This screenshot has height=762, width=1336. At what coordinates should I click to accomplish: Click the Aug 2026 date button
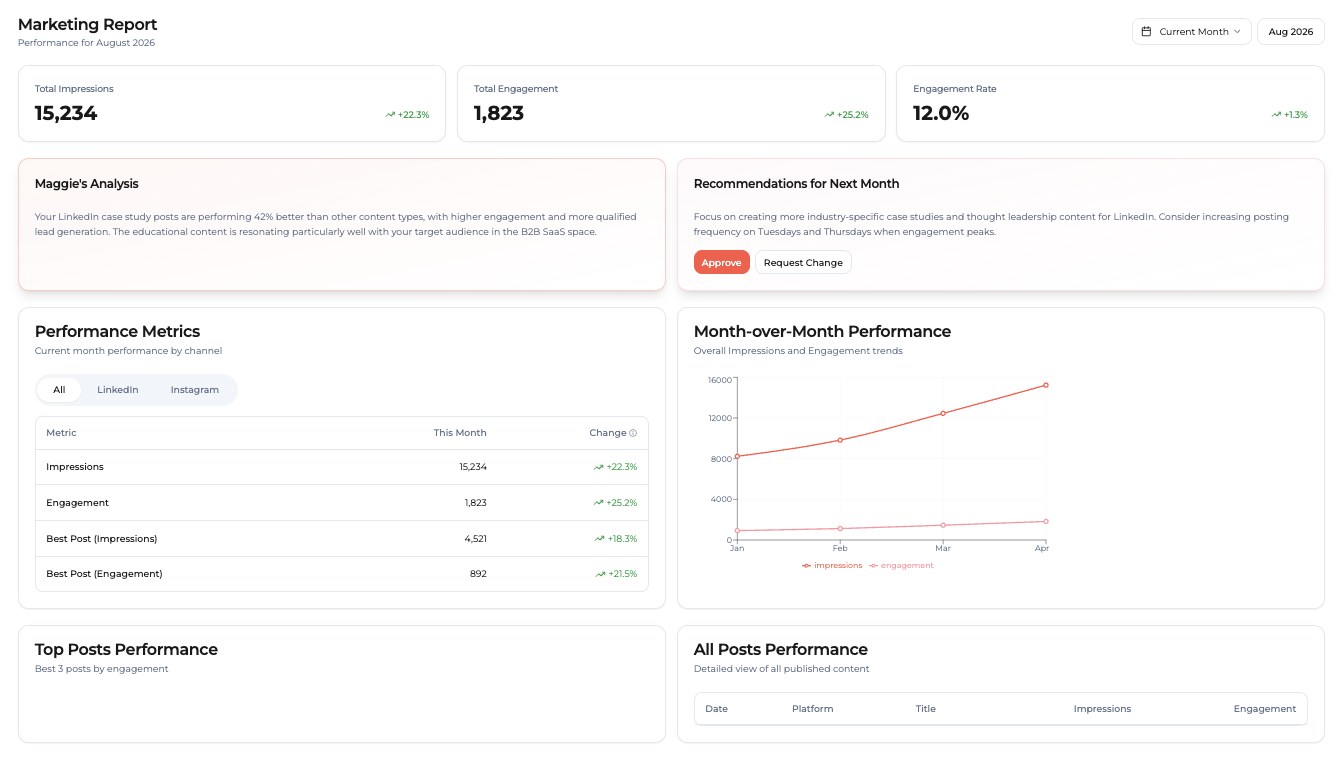[x=1290, y=32]
